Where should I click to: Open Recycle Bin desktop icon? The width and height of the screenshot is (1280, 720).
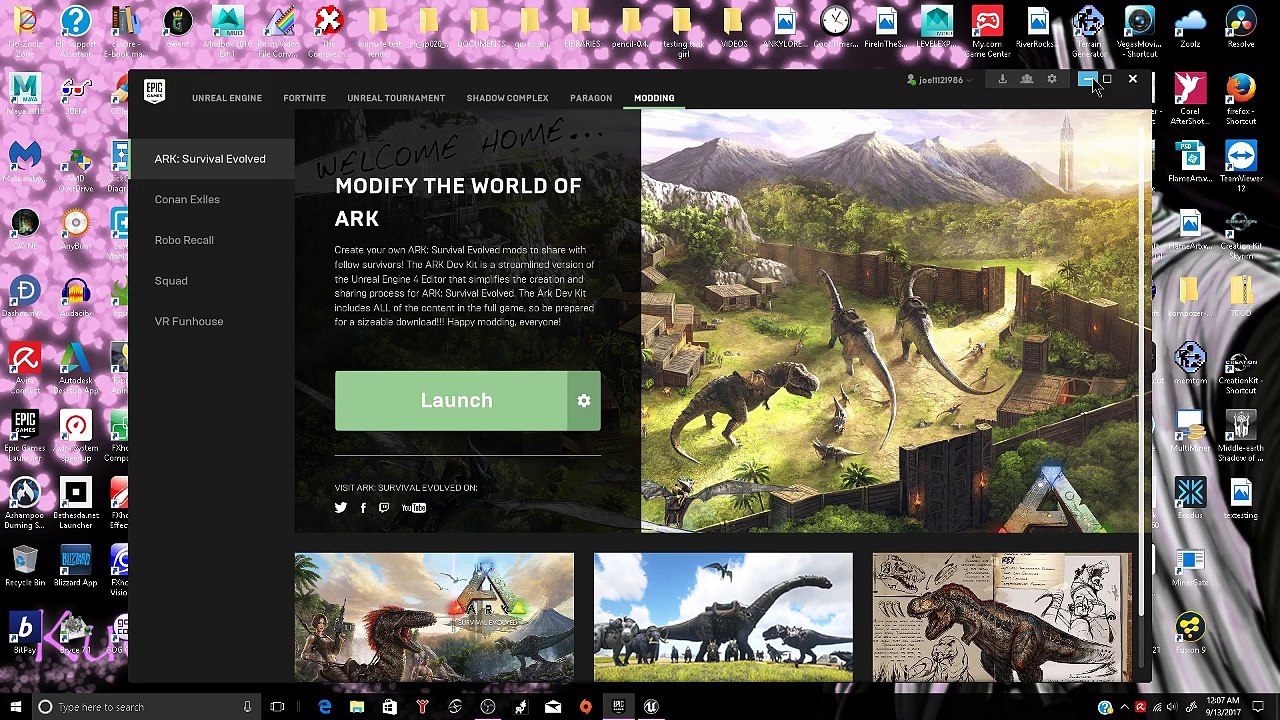click(25, 566)
